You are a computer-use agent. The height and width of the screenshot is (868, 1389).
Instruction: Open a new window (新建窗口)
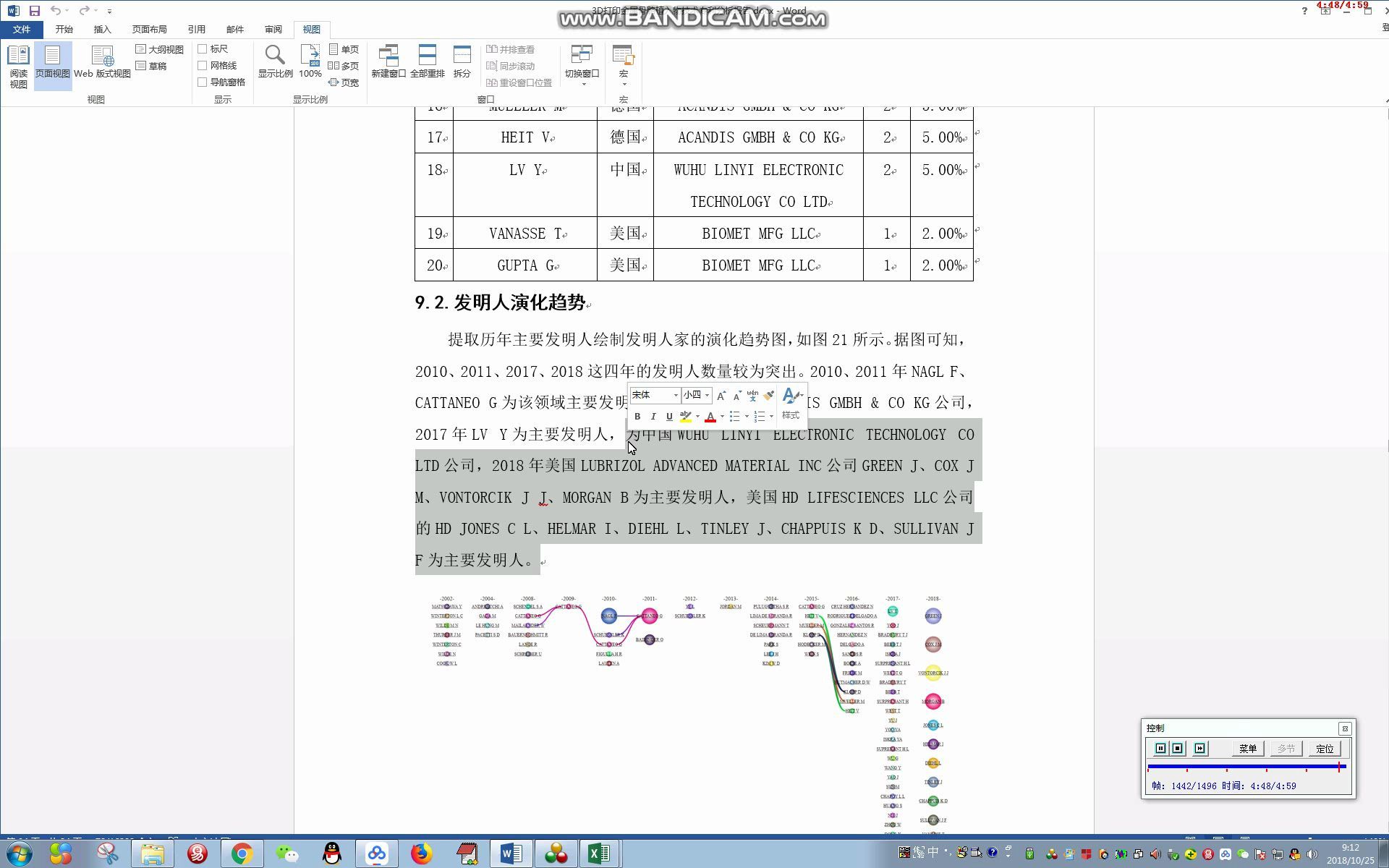point(388,62)
